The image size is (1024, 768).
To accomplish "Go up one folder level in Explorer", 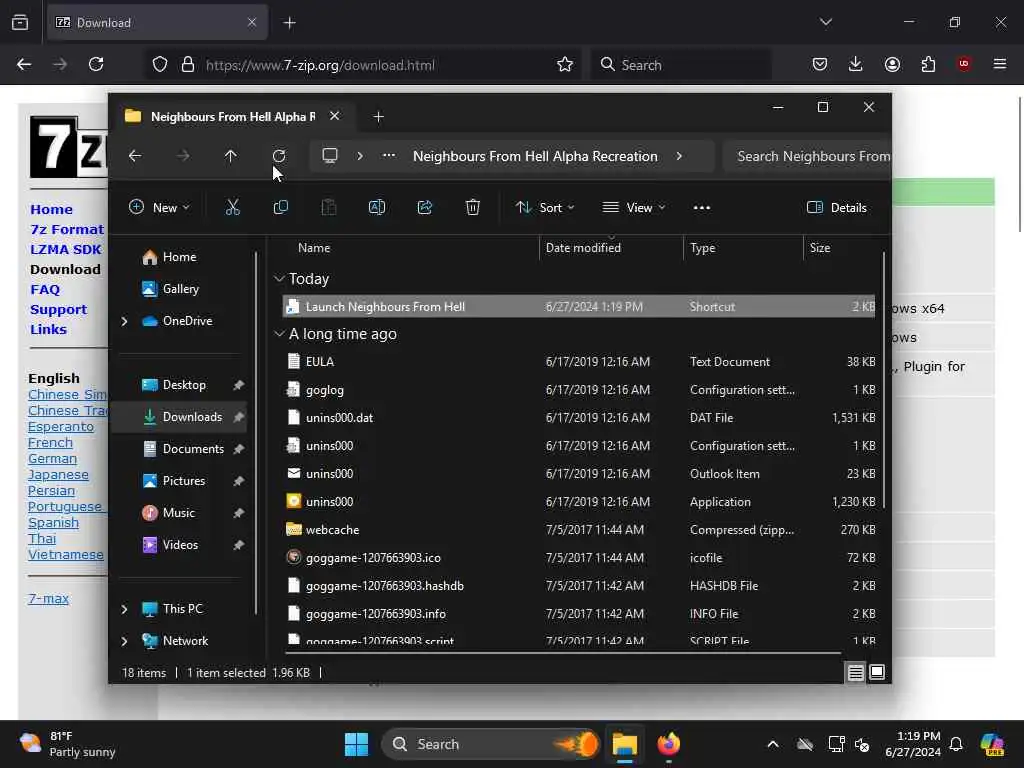I will (231, 156).
